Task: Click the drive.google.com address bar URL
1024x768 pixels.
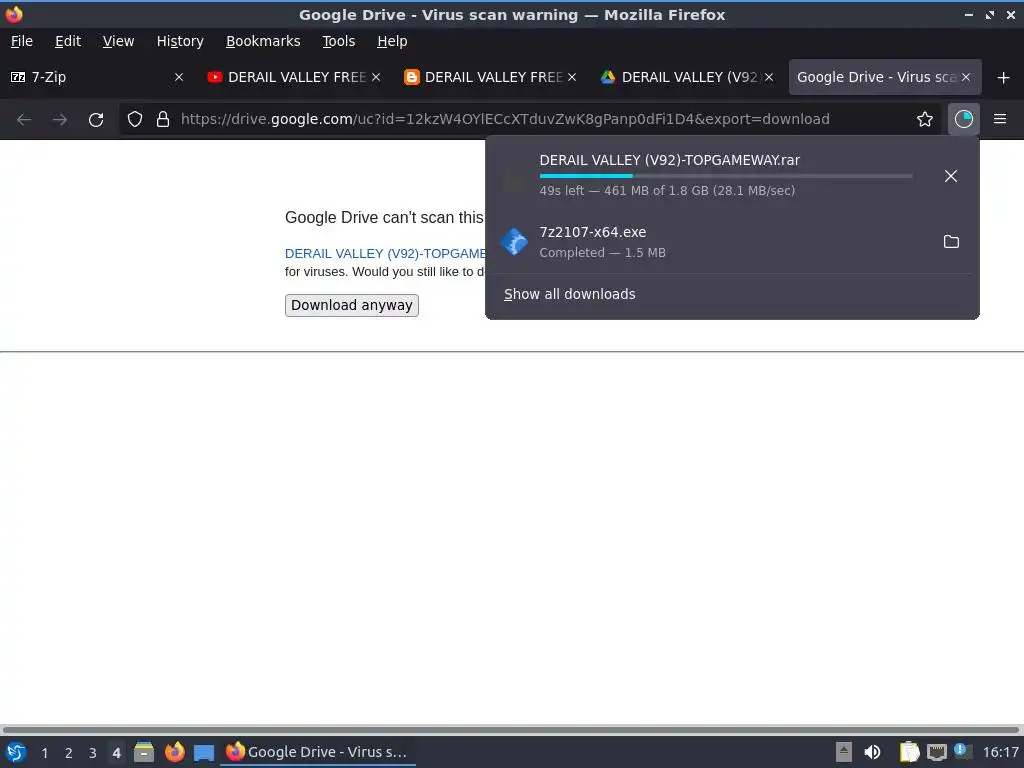Action: pyautogui.click(x=505, y=119)
